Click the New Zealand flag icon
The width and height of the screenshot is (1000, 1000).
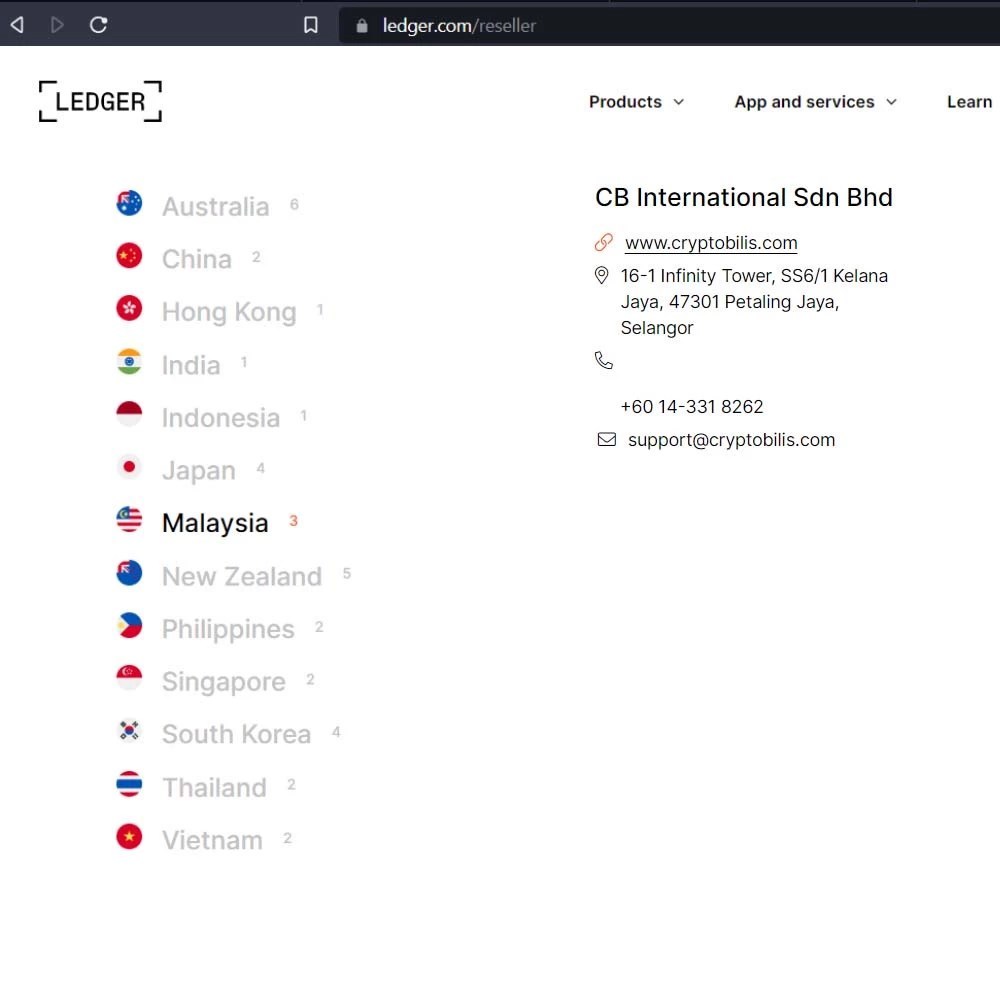tap(129, 573)
